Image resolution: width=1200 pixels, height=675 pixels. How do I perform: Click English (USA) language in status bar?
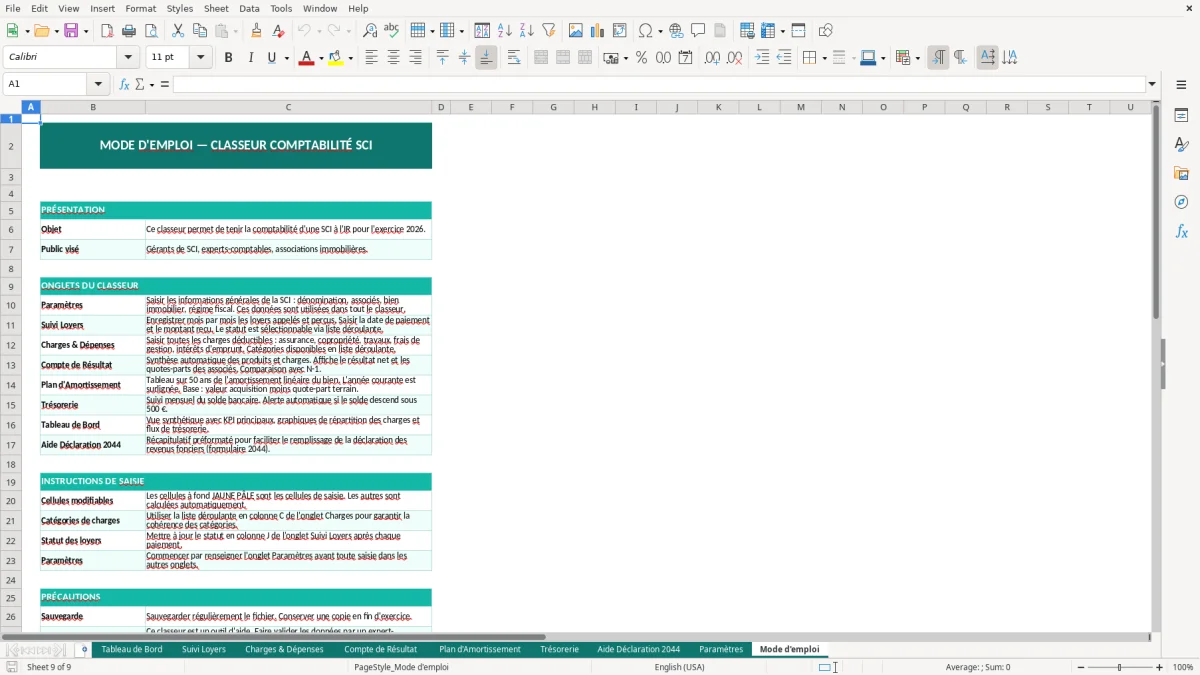(679, 667)
